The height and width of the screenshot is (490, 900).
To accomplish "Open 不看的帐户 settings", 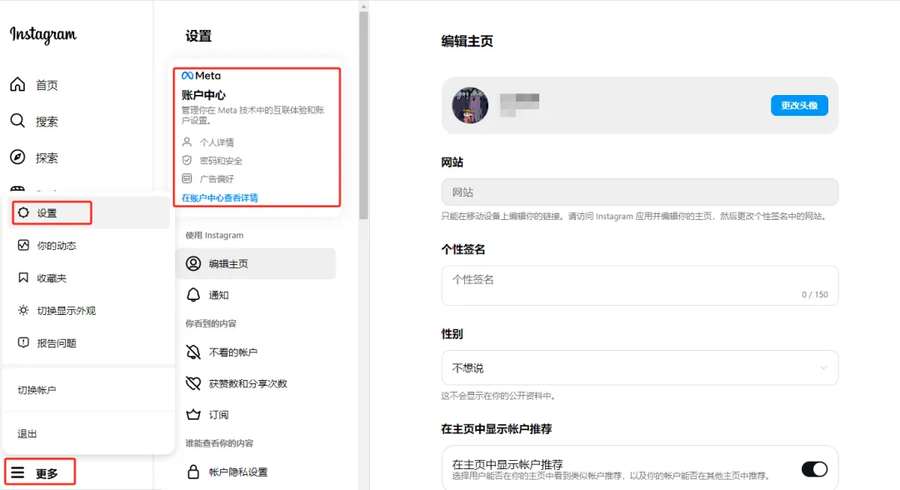I will pos(256,352).
